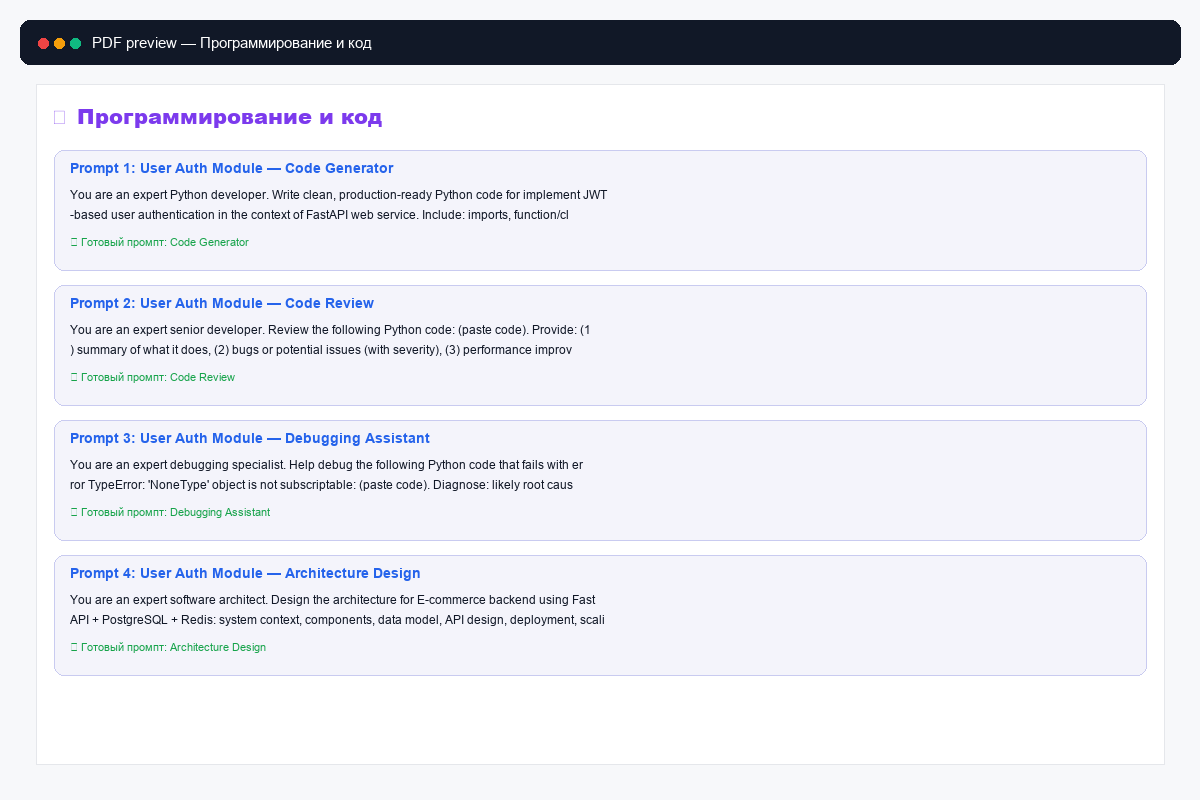Click the small icon beside the heading
1200x800 pixels.
click(59, 117)
